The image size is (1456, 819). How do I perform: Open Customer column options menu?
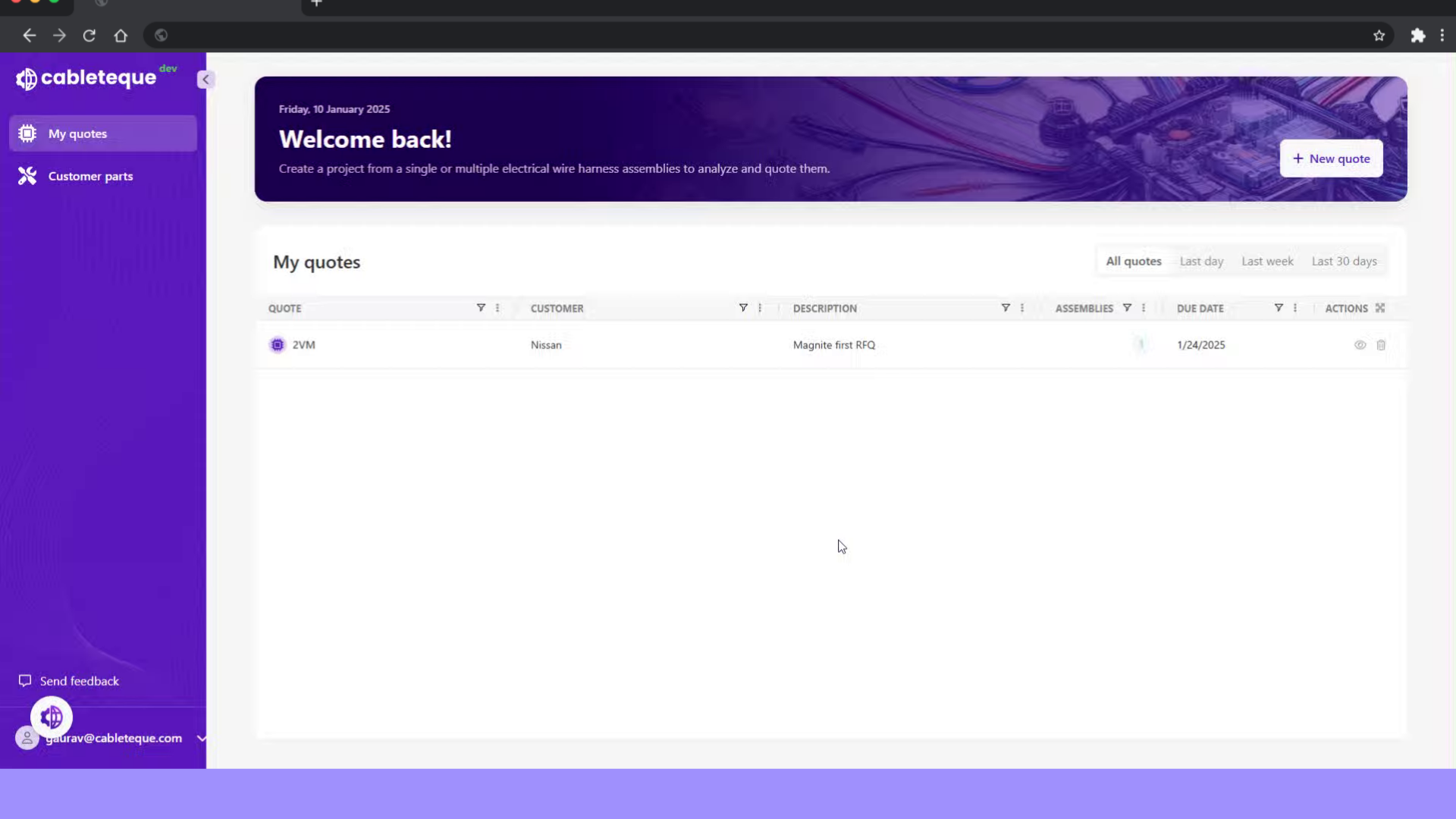(x=760, y=308)
